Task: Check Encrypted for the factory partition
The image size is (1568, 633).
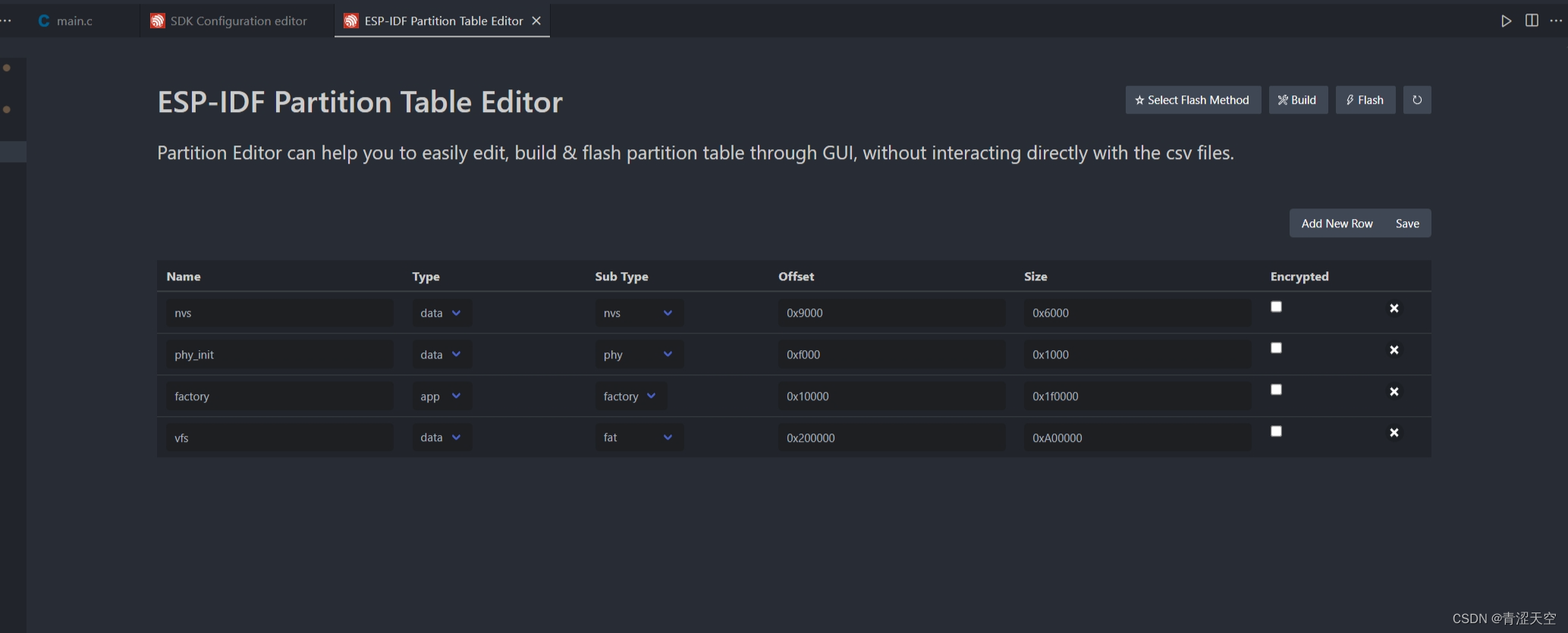Action: click(x=1276, y=390)
